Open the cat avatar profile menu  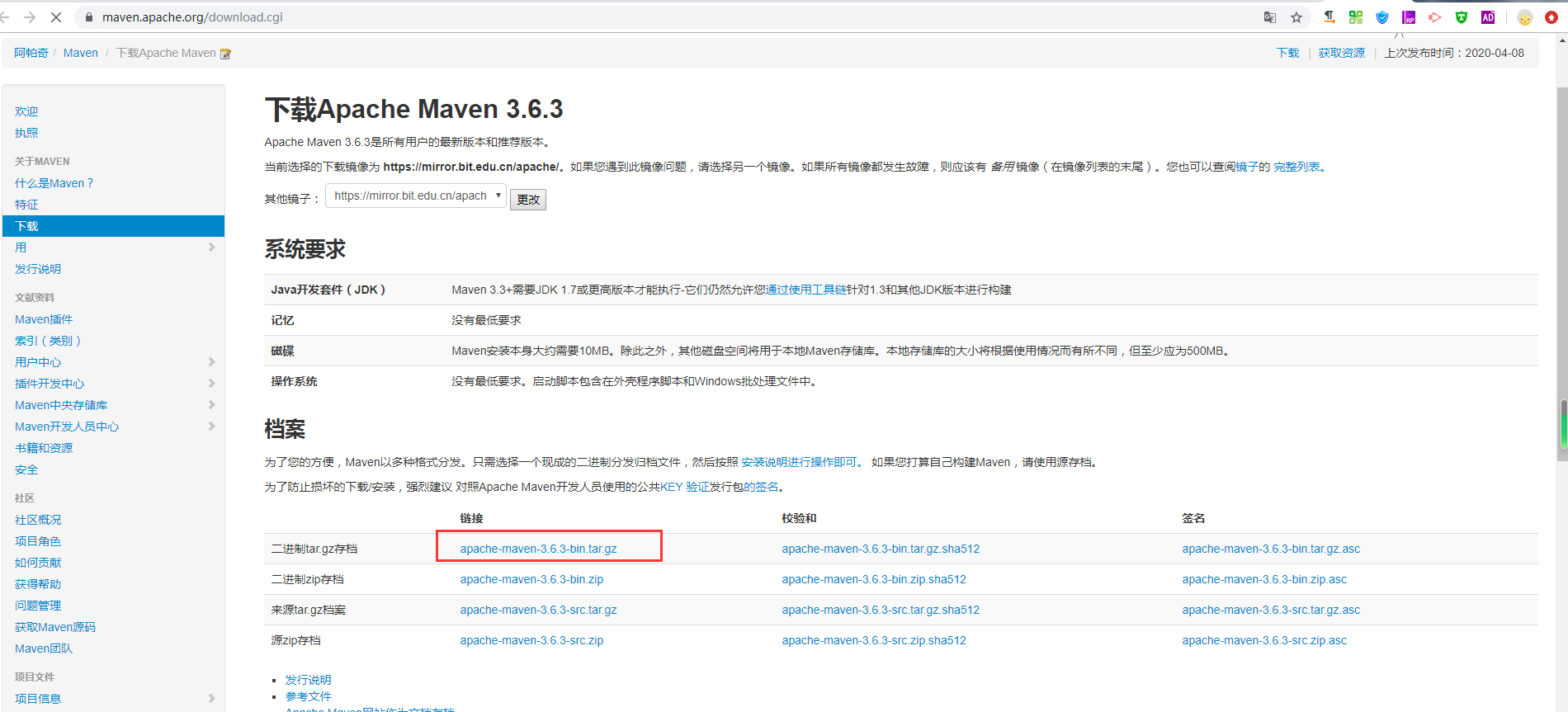point(1525,17)
